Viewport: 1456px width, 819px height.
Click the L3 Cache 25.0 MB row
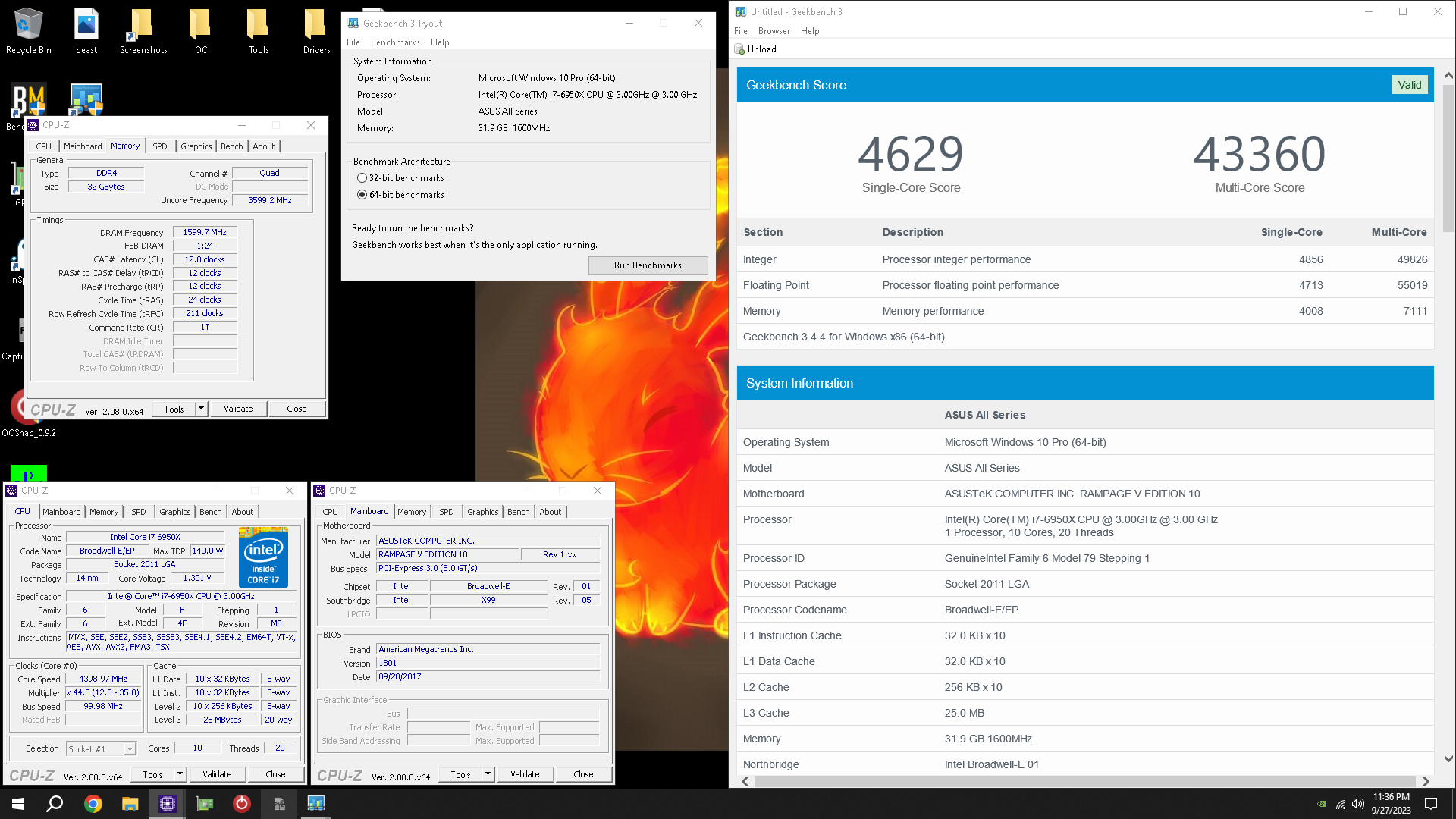1085,713
